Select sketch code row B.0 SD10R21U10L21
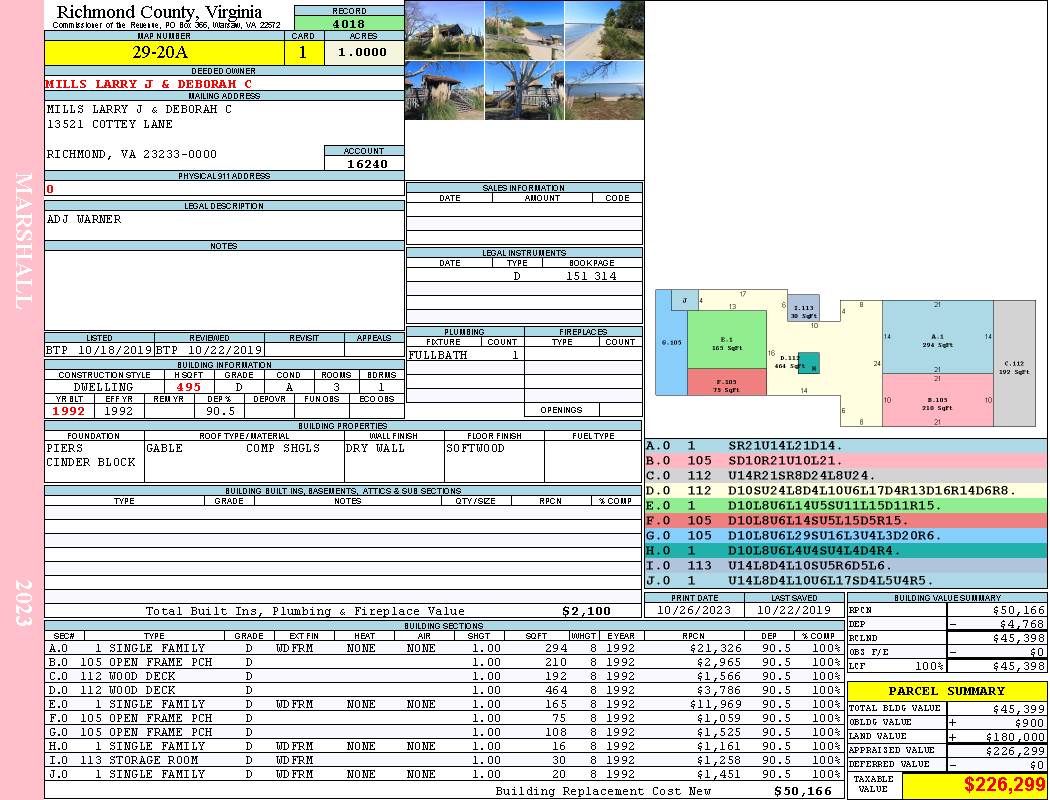 click(846, 461)
